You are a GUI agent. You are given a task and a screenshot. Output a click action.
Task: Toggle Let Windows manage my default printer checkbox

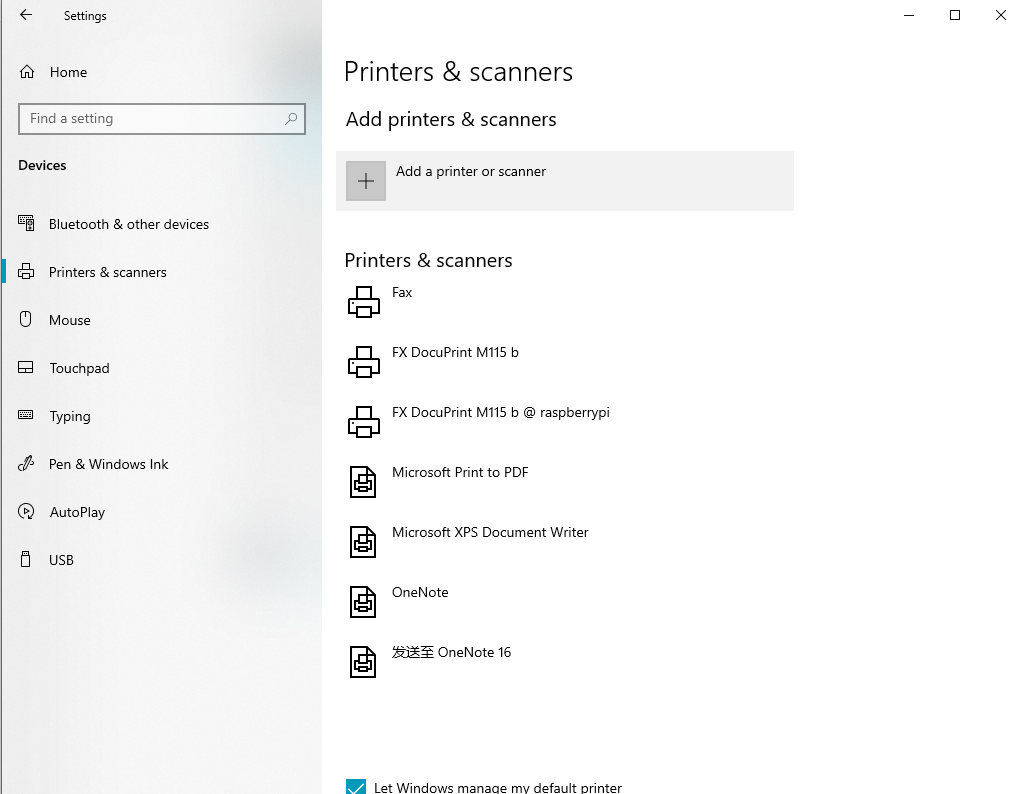click(x=356, y=787)
